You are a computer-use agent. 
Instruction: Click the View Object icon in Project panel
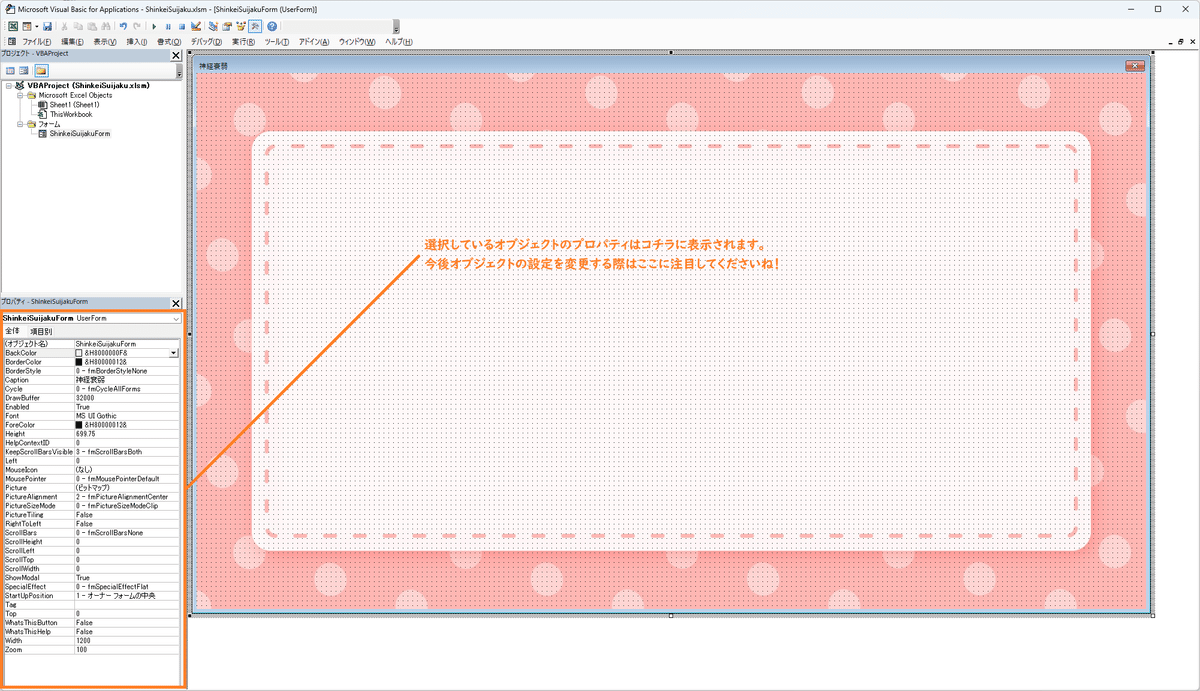(x=24, y=71)
